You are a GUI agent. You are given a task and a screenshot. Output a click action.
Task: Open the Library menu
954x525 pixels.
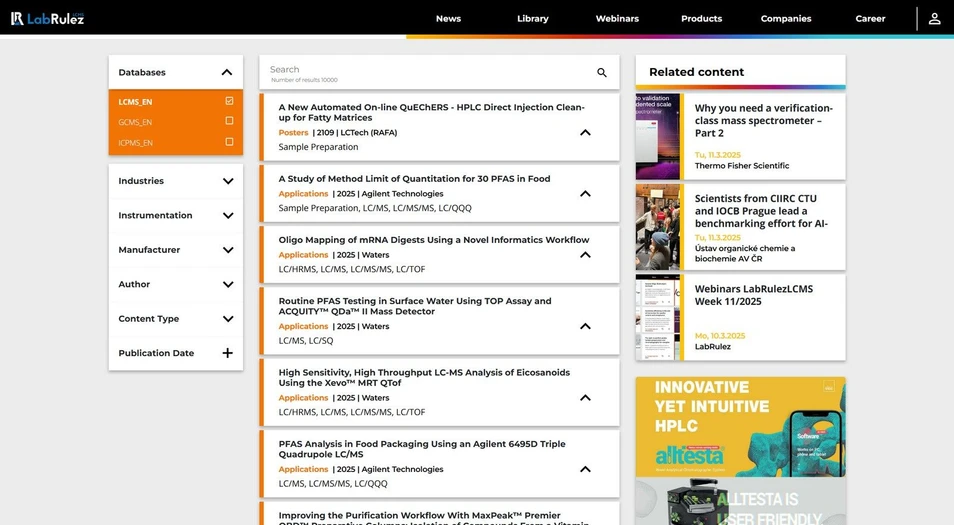[x=533, y=19]
